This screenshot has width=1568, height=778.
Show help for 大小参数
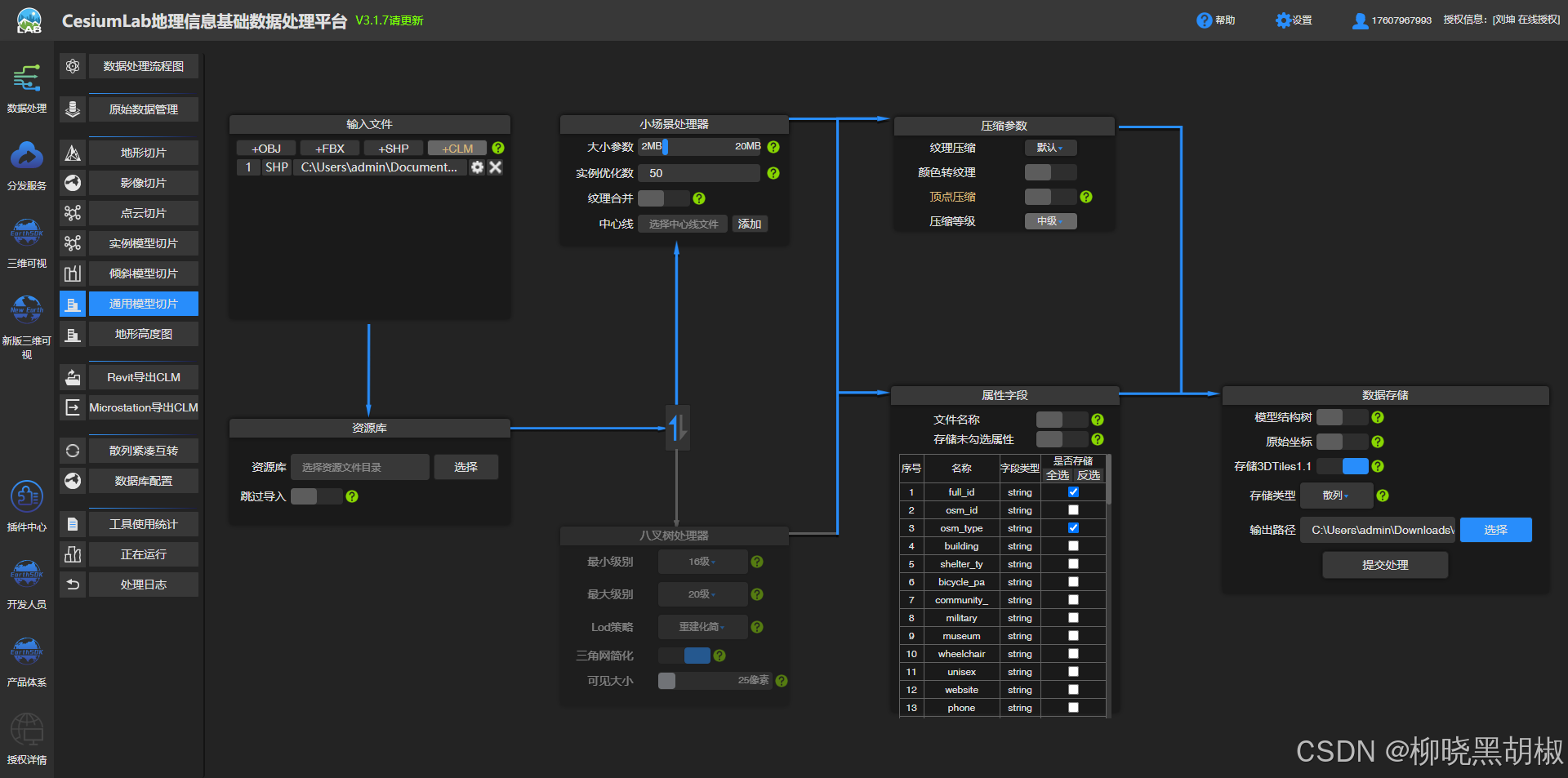[773, 147]
